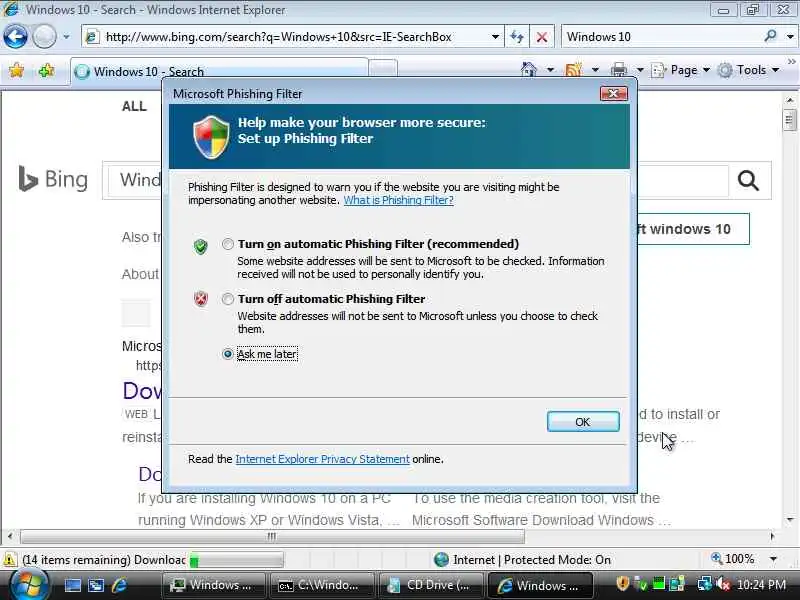Click the 100% zoom level button

tap(733, 559)
